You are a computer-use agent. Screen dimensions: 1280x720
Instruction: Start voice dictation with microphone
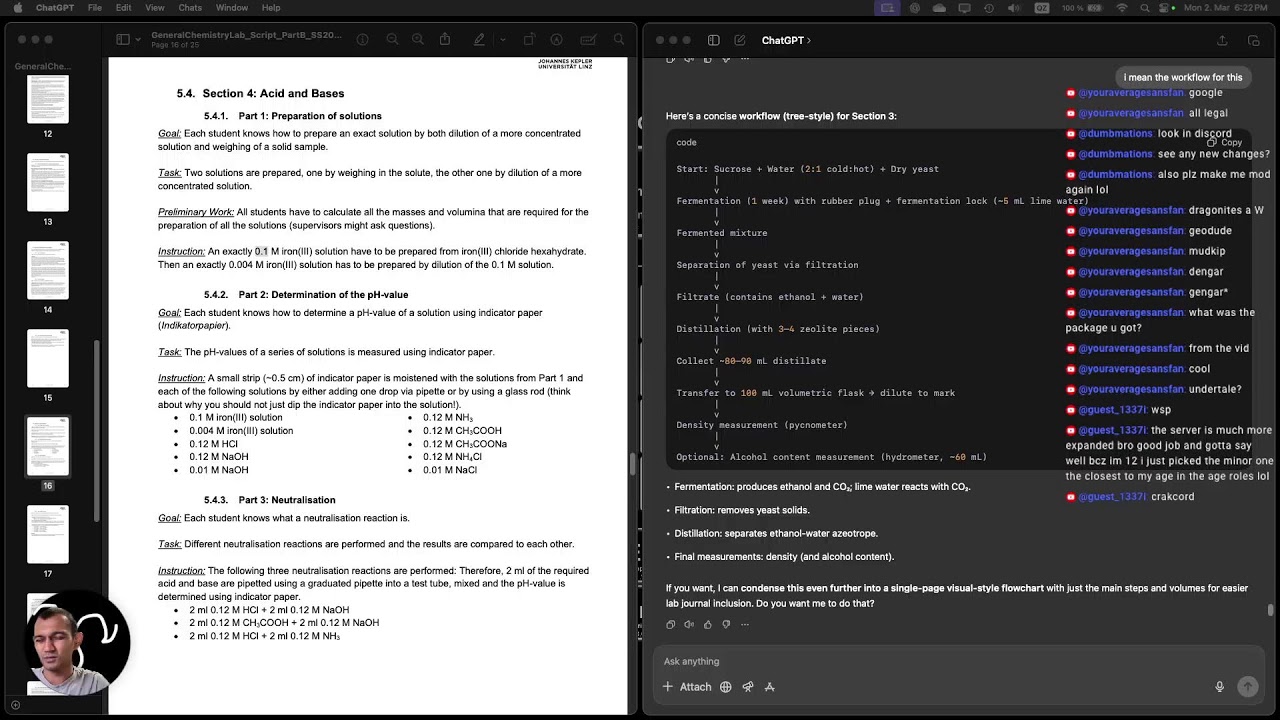point(1220,687)
